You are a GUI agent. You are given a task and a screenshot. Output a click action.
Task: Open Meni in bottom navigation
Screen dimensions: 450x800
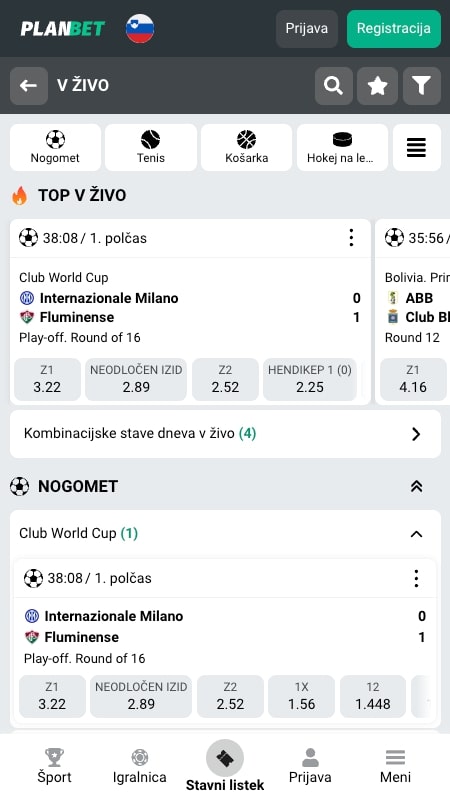coord(395,766)
